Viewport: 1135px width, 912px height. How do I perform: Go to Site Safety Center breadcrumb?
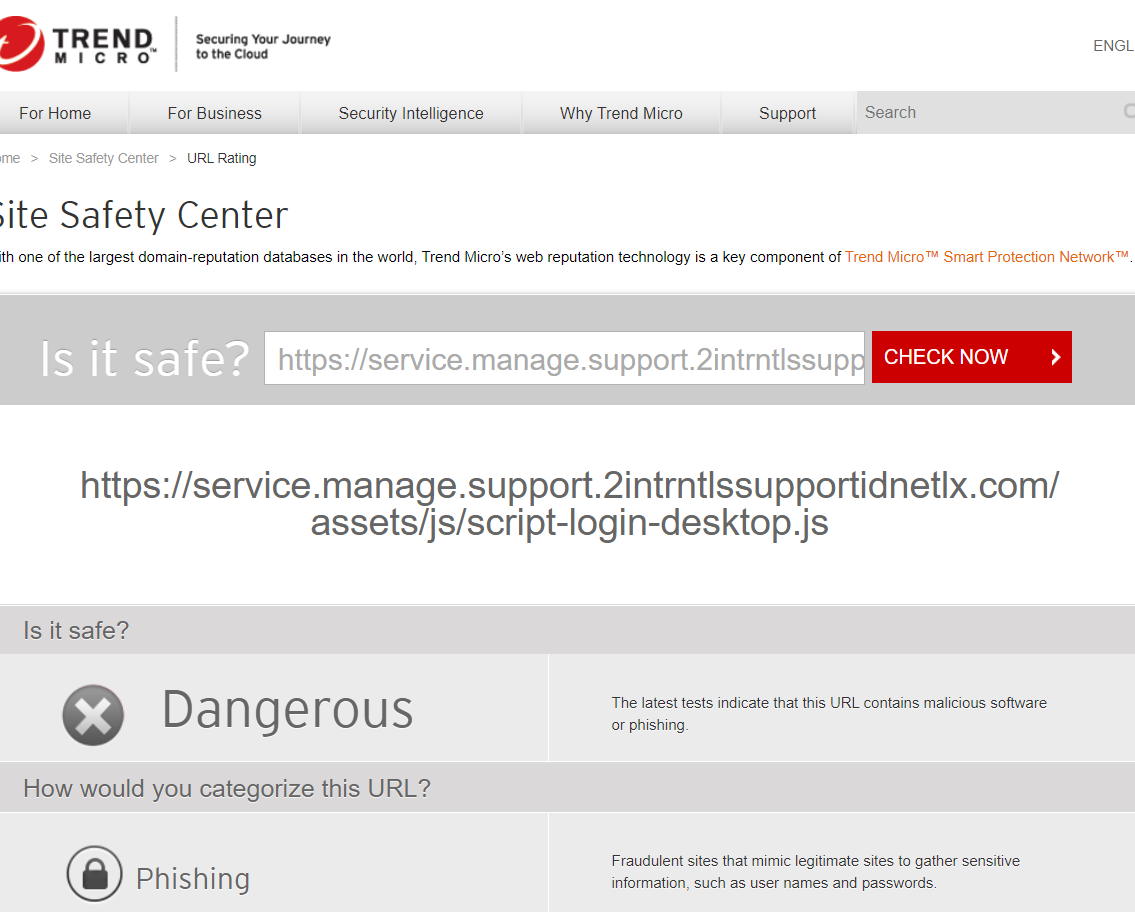[104, 158]
